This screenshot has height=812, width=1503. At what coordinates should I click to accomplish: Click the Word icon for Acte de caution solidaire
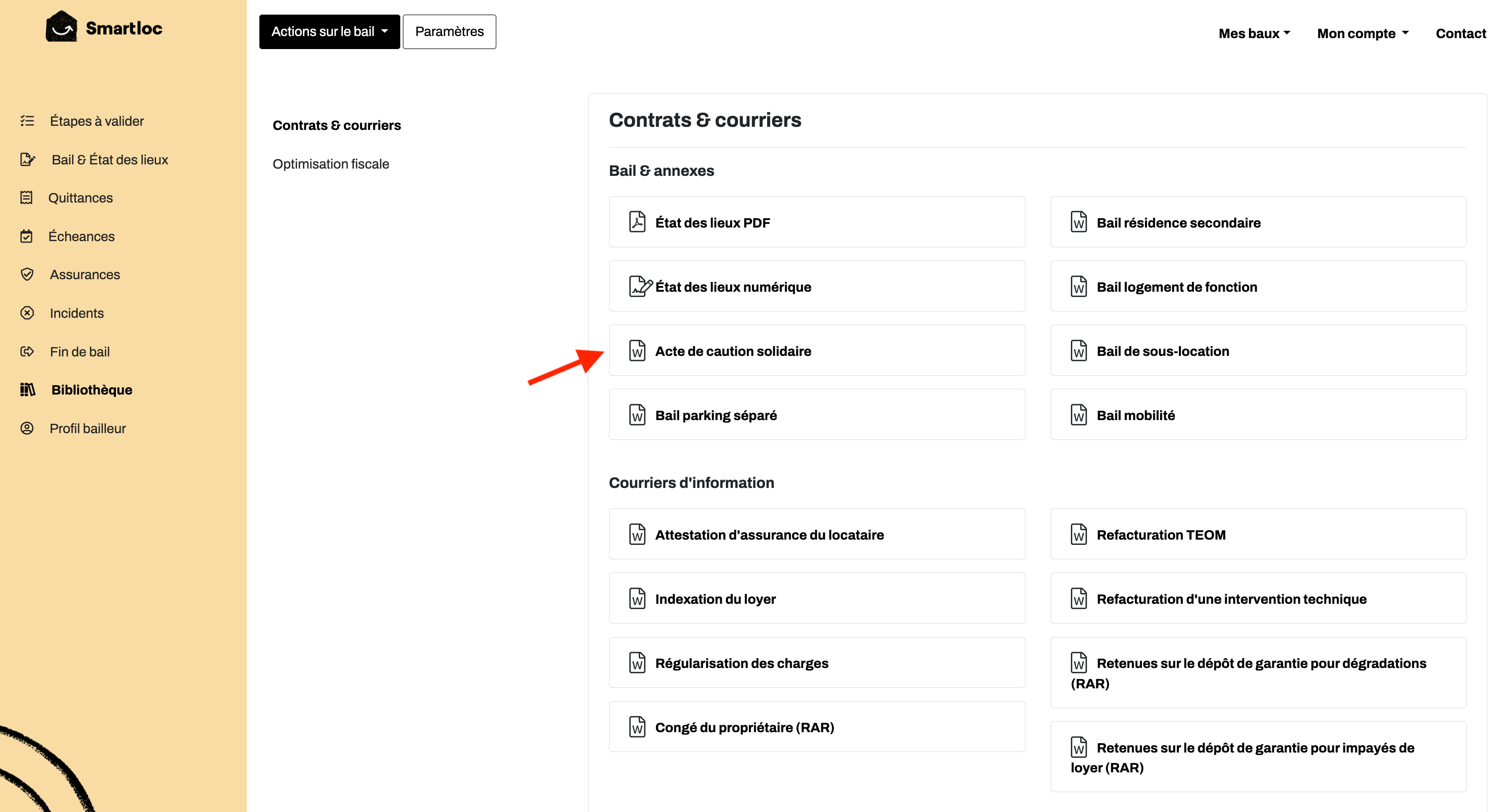click(637, 351)
